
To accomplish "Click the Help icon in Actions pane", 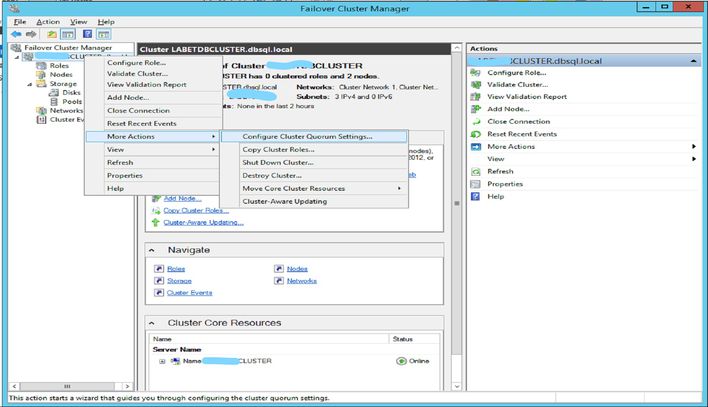I will pos(475,196).
